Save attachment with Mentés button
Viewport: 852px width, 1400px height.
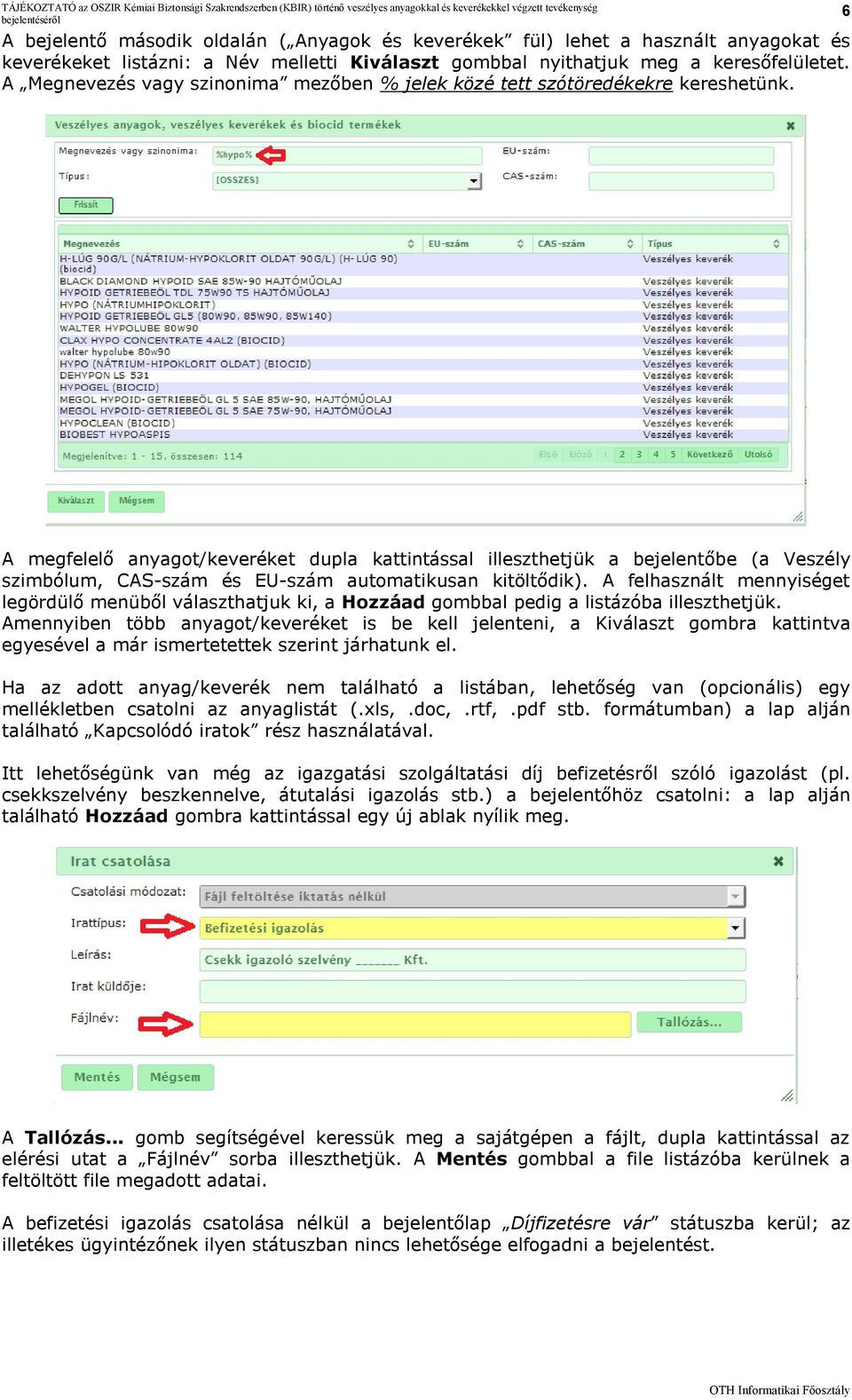point(97,1077)
